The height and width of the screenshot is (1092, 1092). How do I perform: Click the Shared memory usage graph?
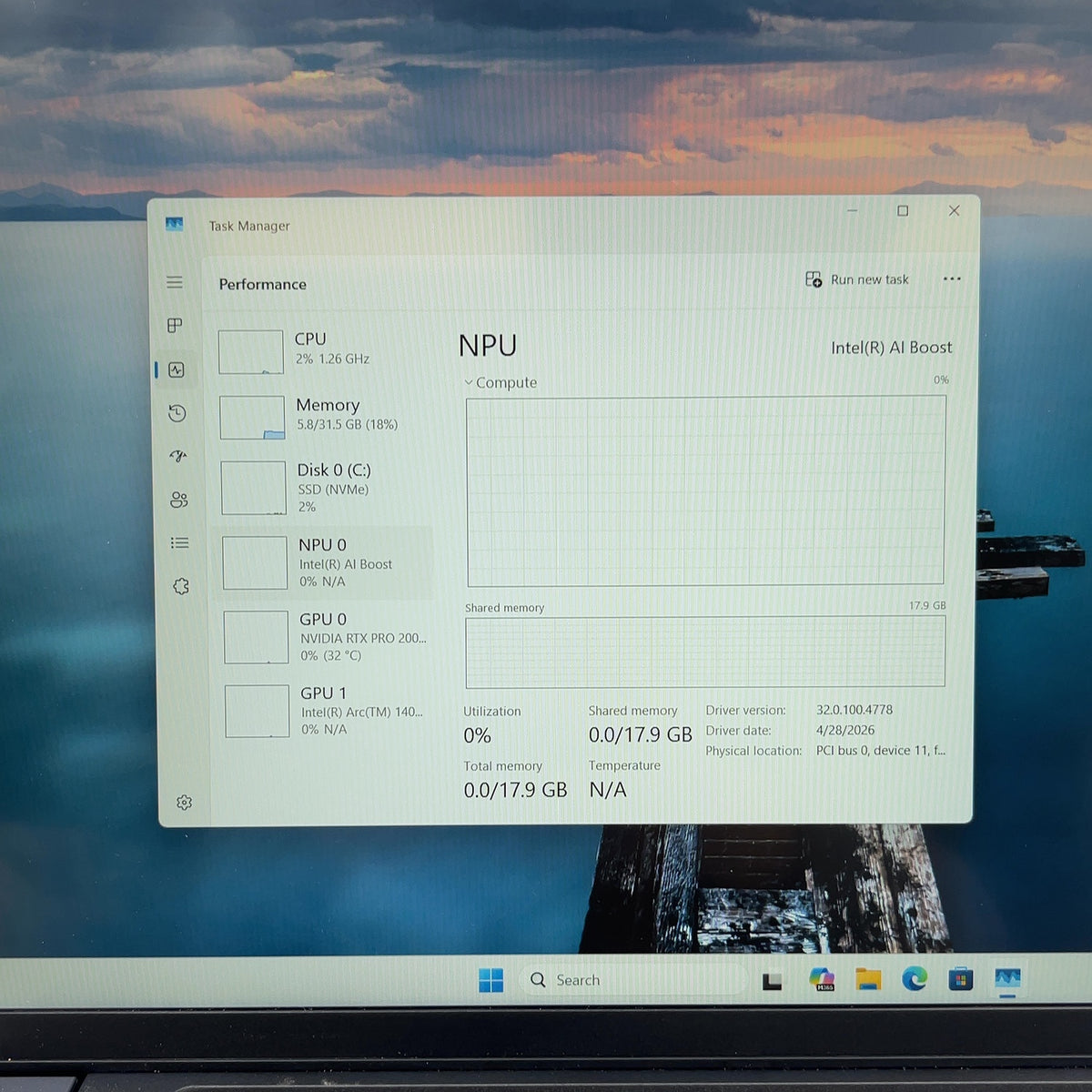coord(705,652)
